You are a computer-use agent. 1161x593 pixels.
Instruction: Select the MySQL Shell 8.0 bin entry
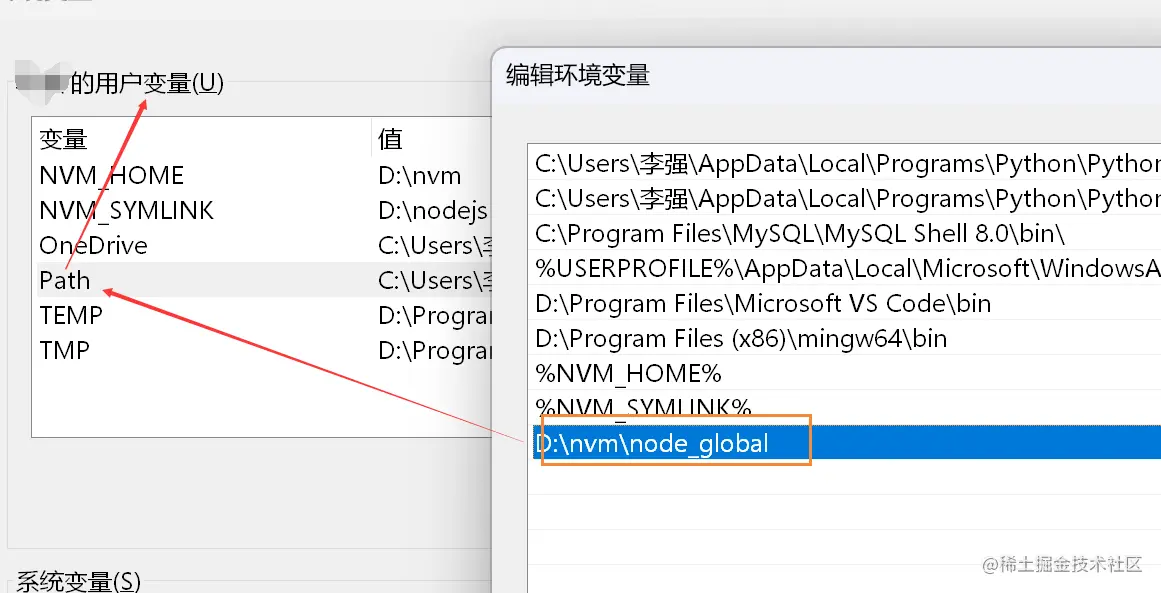[846, 233]
